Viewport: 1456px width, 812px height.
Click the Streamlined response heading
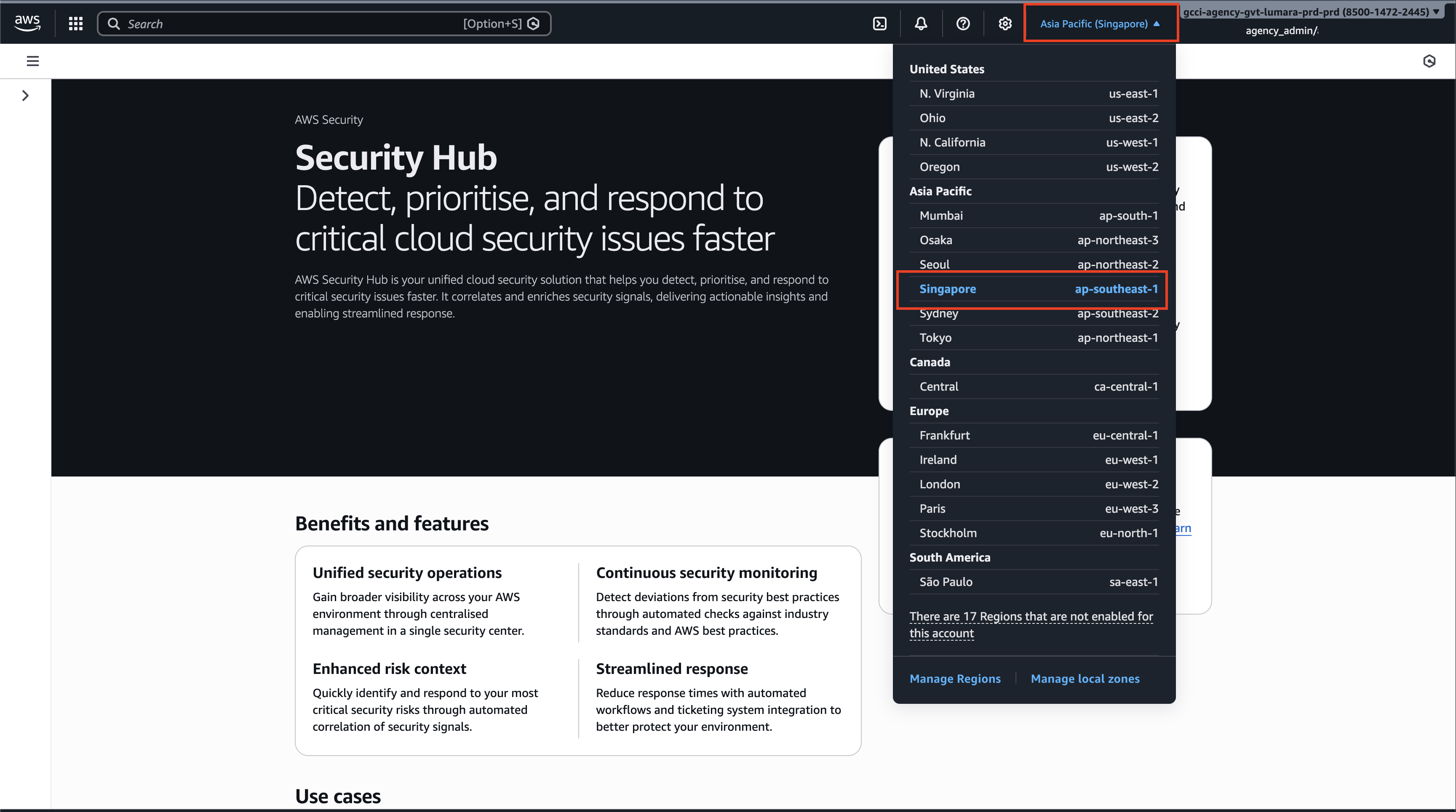tap(671, 668)
